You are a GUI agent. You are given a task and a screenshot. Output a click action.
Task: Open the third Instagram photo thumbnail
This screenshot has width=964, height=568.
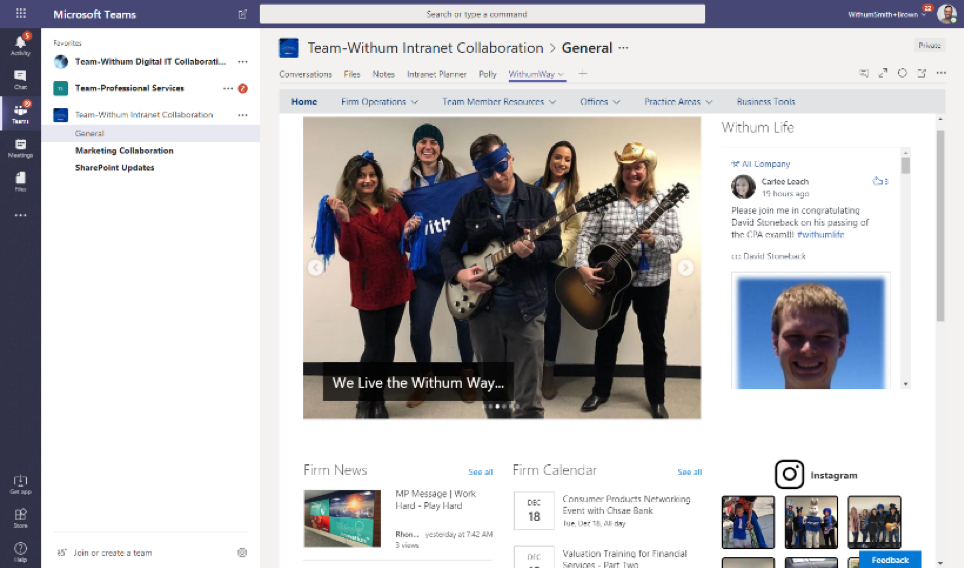[874, 522]
